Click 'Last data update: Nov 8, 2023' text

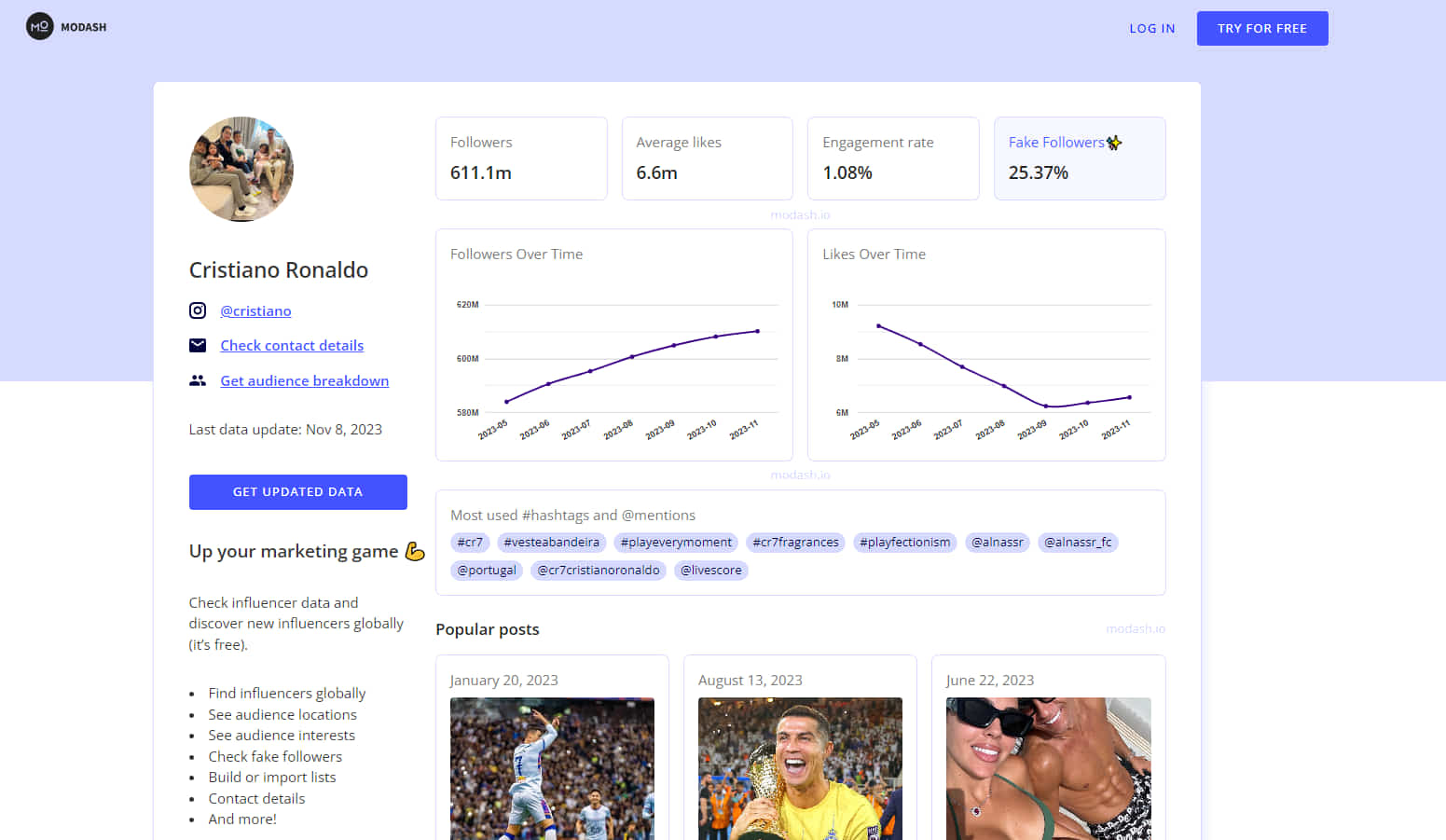coord(285,430)
